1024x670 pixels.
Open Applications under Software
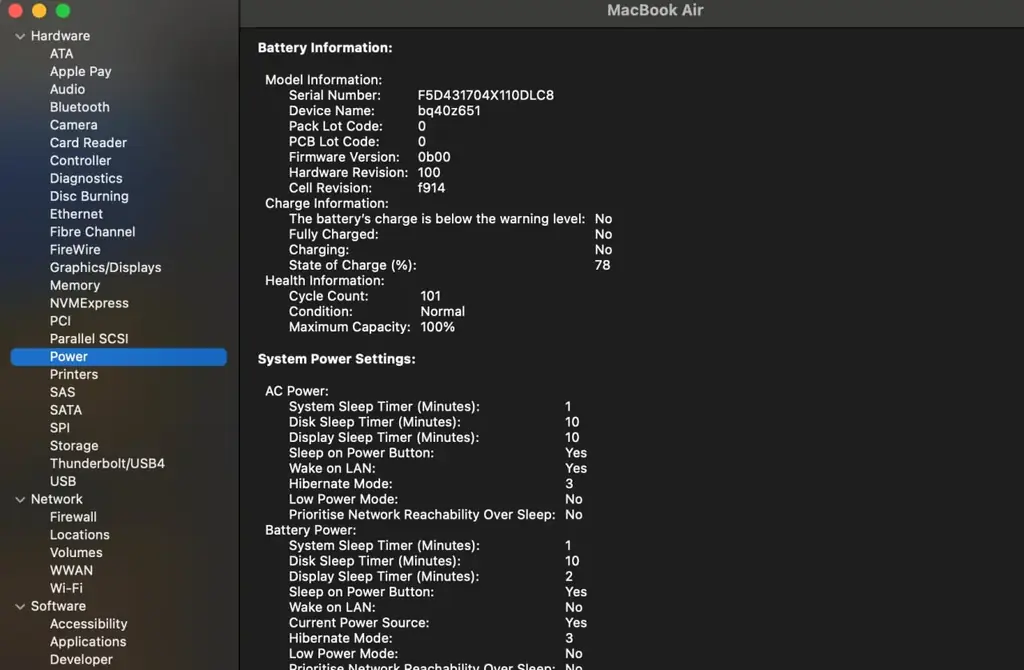click(x=88, y=642)
